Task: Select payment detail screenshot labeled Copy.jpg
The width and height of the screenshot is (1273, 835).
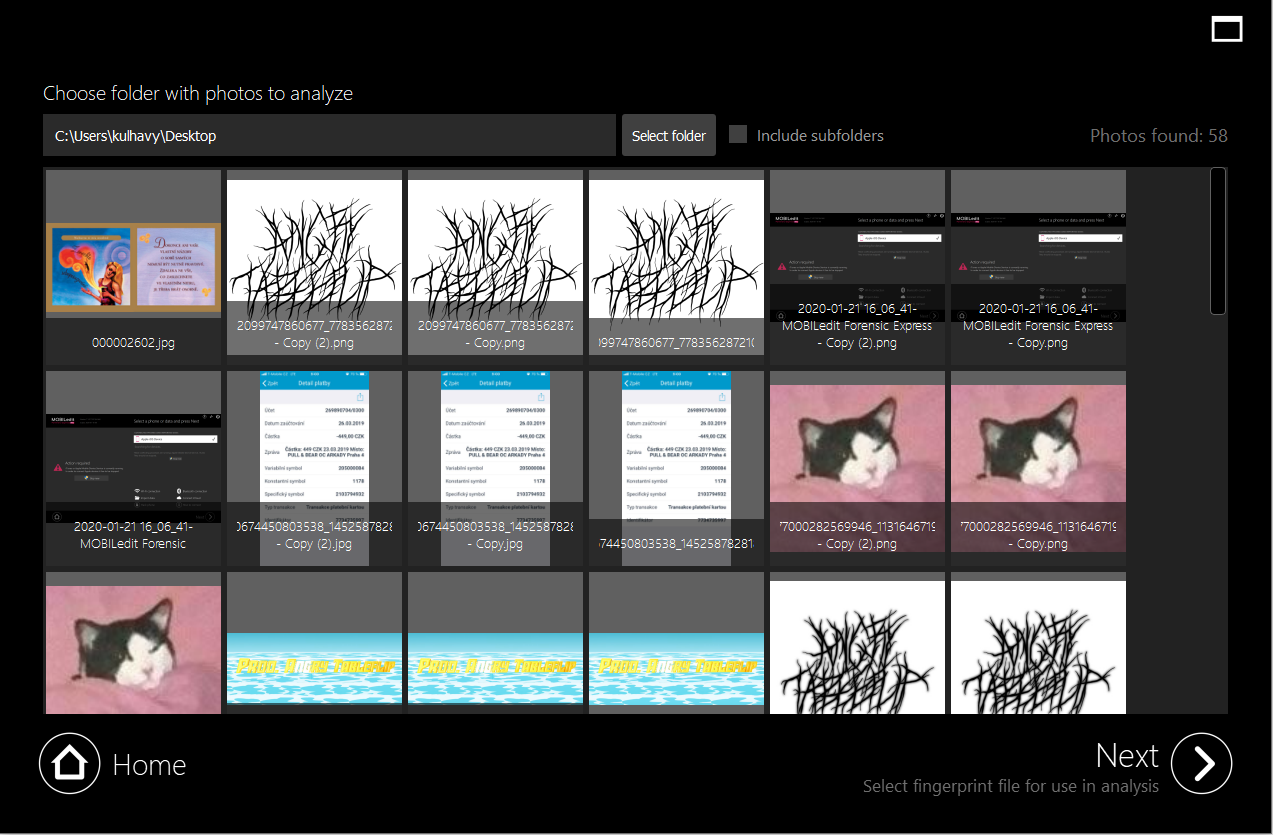Action: pos(495,467)
